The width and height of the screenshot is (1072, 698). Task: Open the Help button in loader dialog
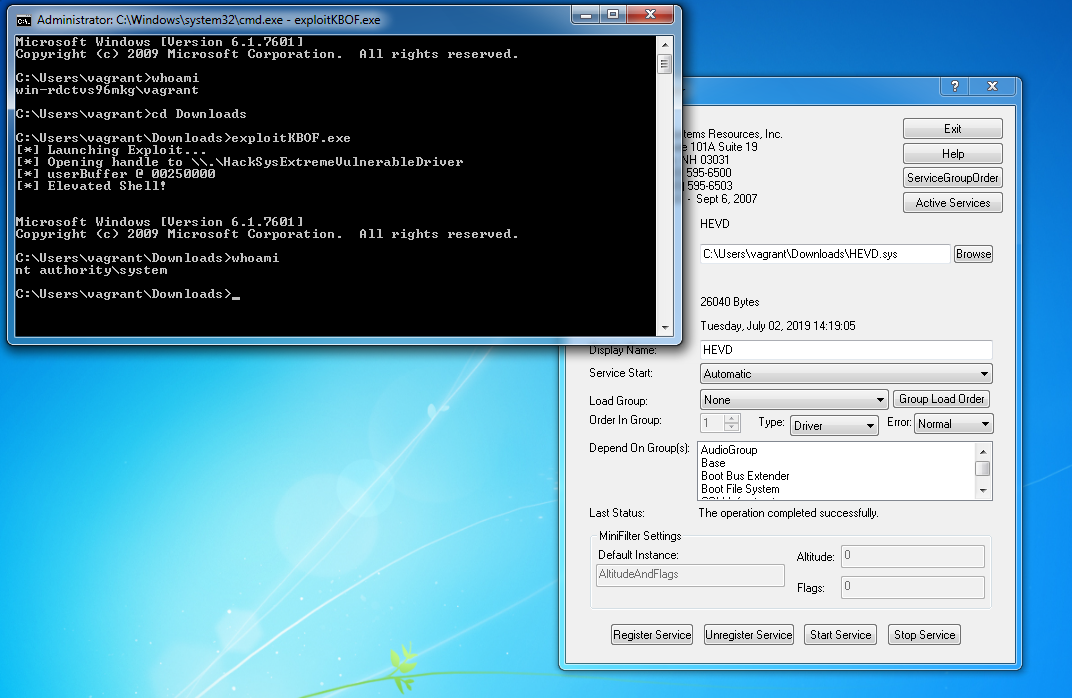click(x=952, y=154)
